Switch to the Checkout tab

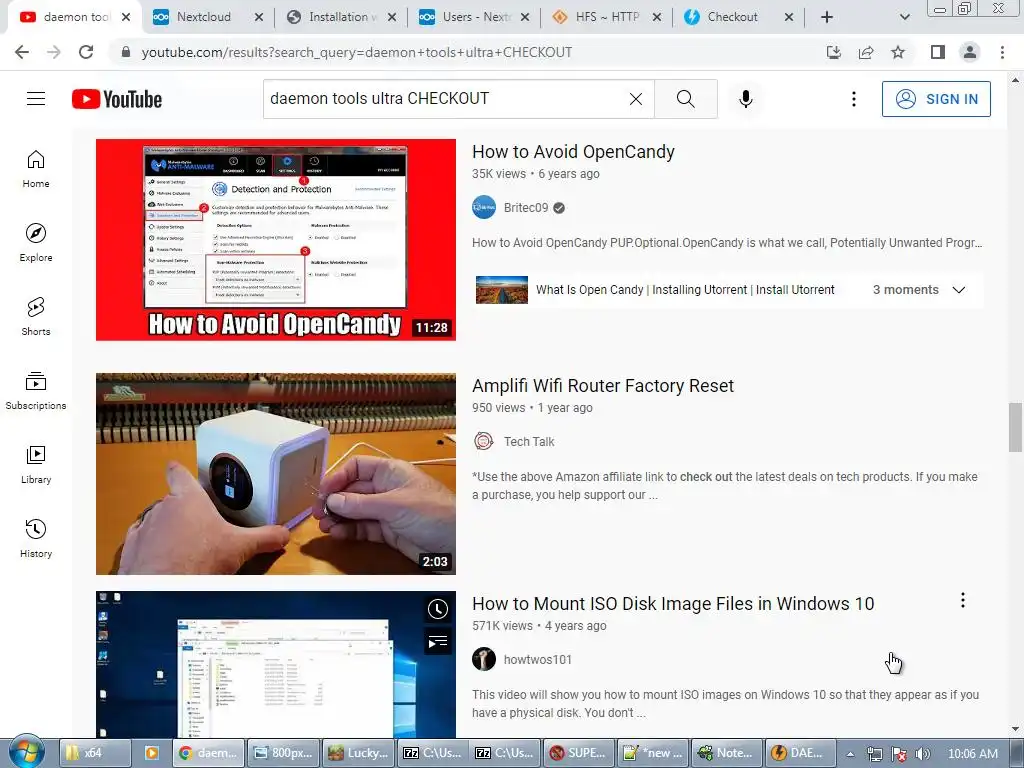click(732, 17)
